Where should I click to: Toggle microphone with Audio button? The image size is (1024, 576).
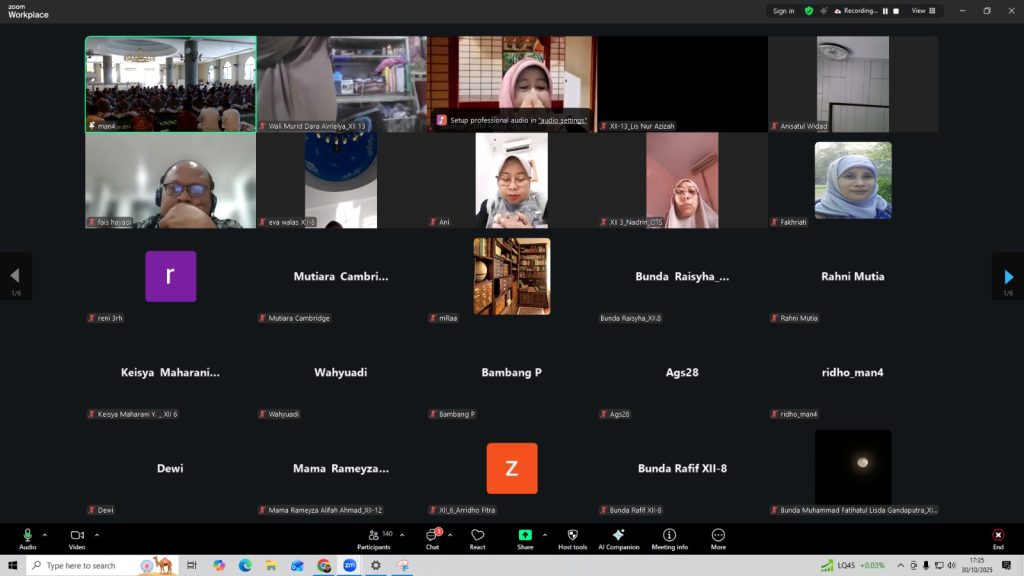coord(27,538)
